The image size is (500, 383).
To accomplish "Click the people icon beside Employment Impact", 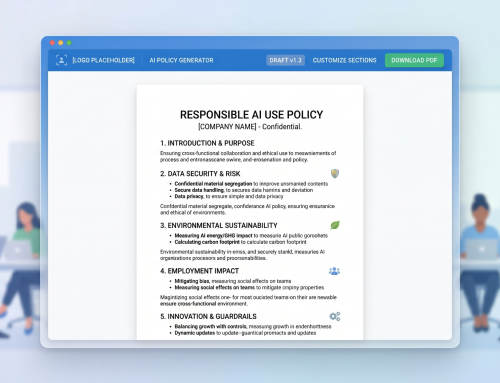I will pyautogui.click(x=334, y=271).
